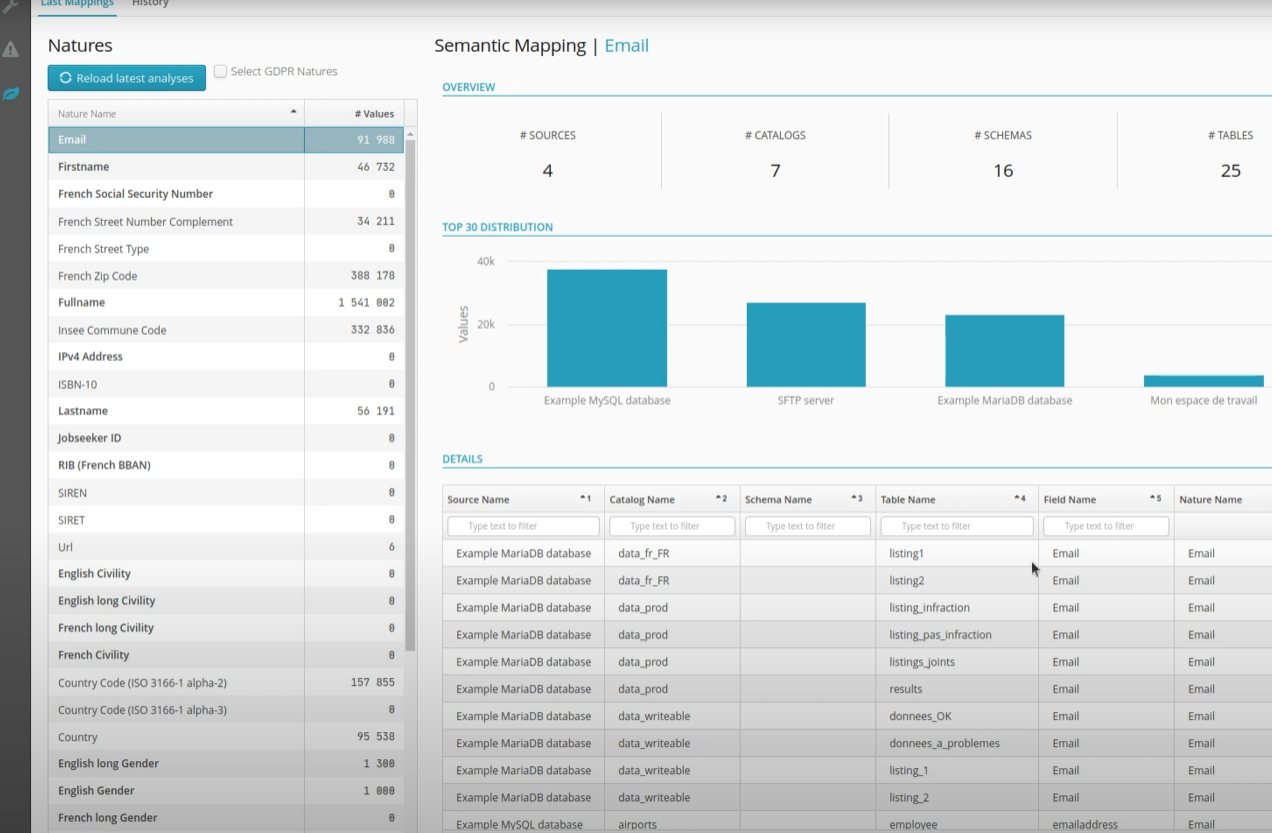
Task: Click the leaf icon in sidebar
Action: click(11, 94)
